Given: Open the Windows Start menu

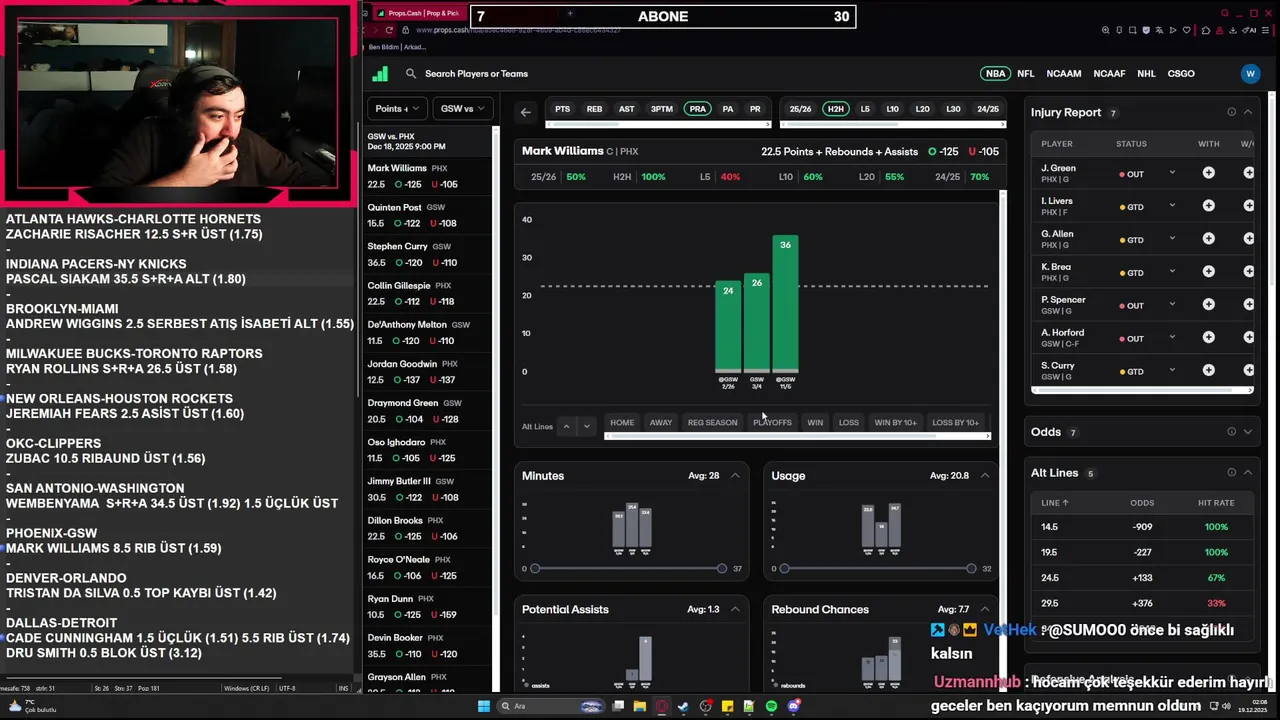Looking at the screenshot, I should (x=484, y=706).
